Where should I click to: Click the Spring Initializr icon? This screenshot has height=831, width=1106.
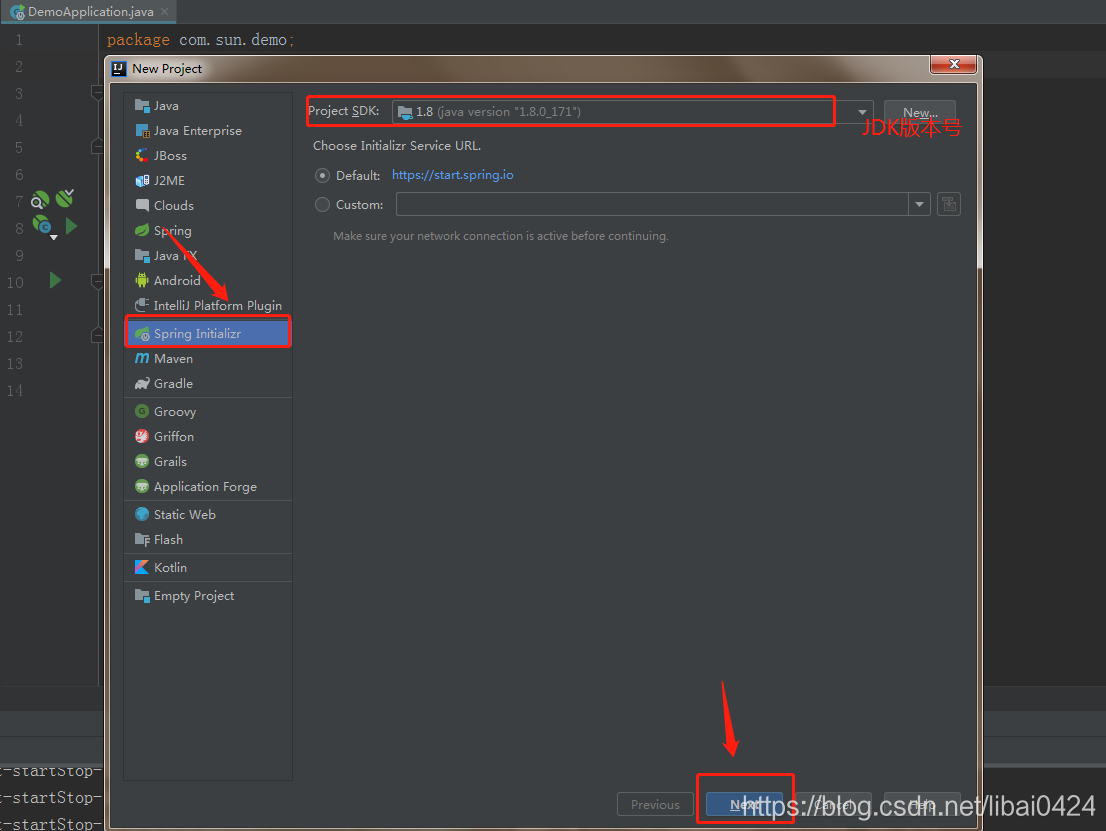tap(142, 334)
